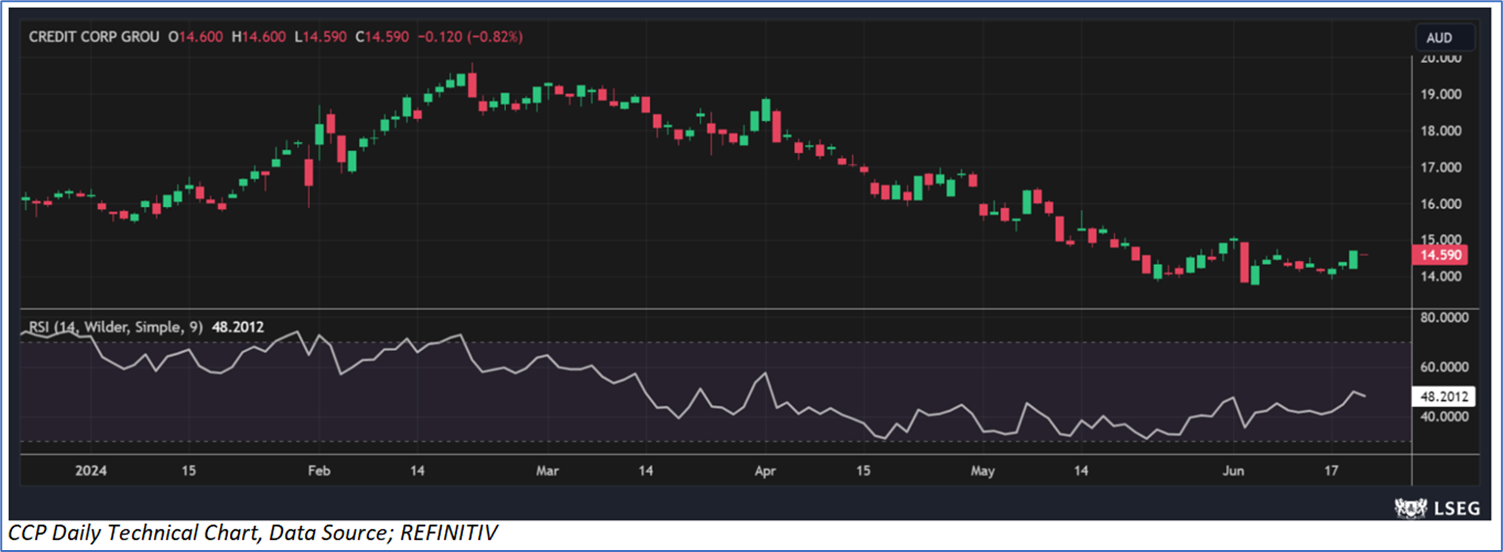Open the AUD currency selector
Screen dimensions: 1503x552
1445,39
